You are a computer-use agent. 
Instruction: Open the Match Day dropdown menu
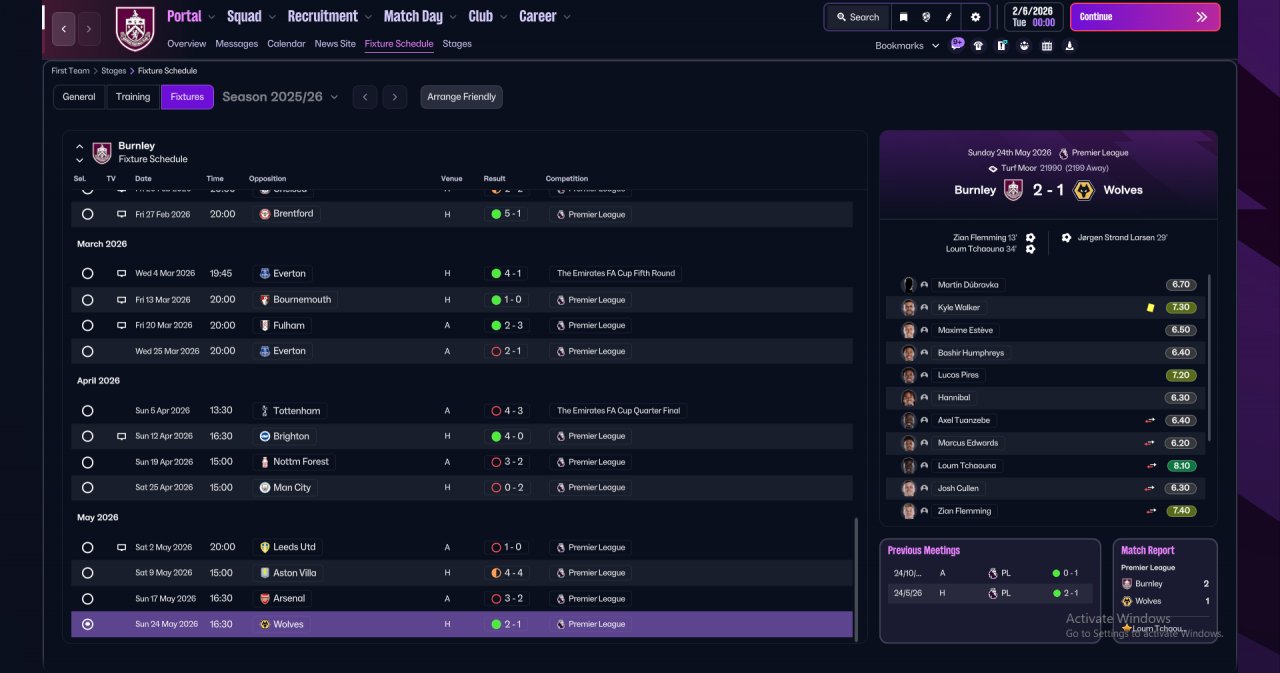tap(420, 16)
